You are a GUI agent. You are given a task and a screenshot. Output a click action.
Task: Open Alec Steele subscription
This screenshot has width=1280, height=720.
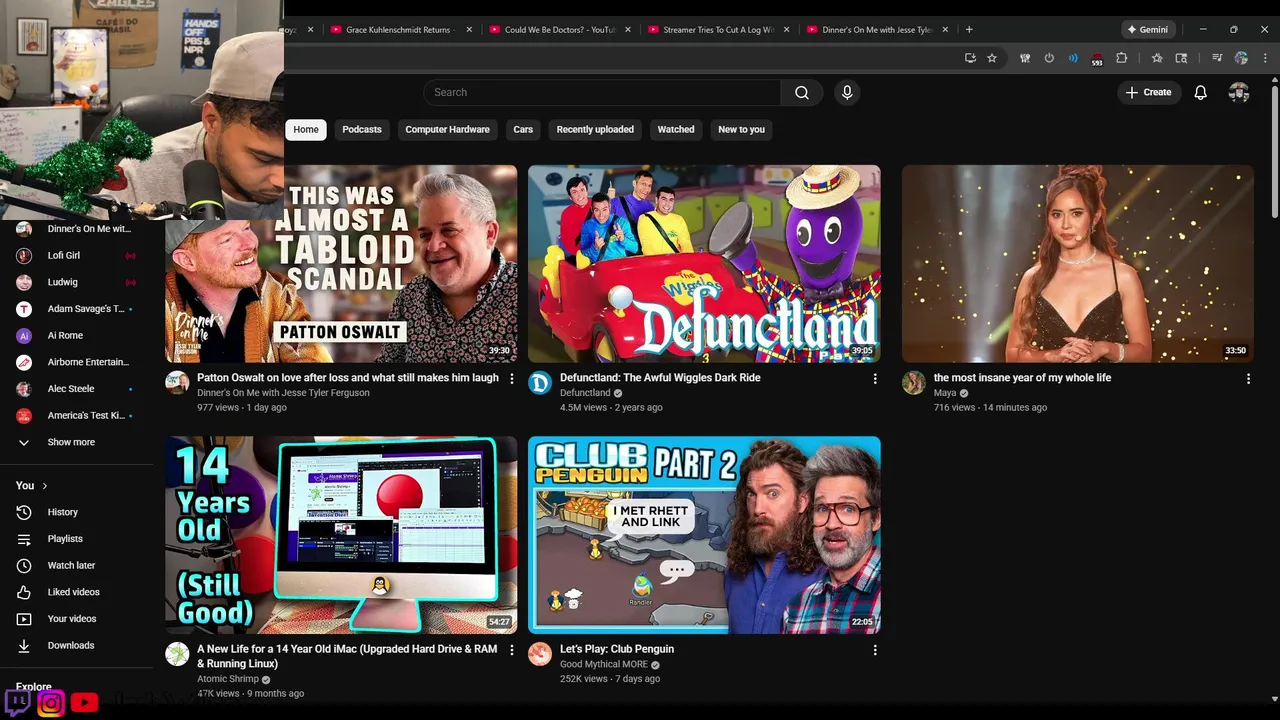click(77, 389)
